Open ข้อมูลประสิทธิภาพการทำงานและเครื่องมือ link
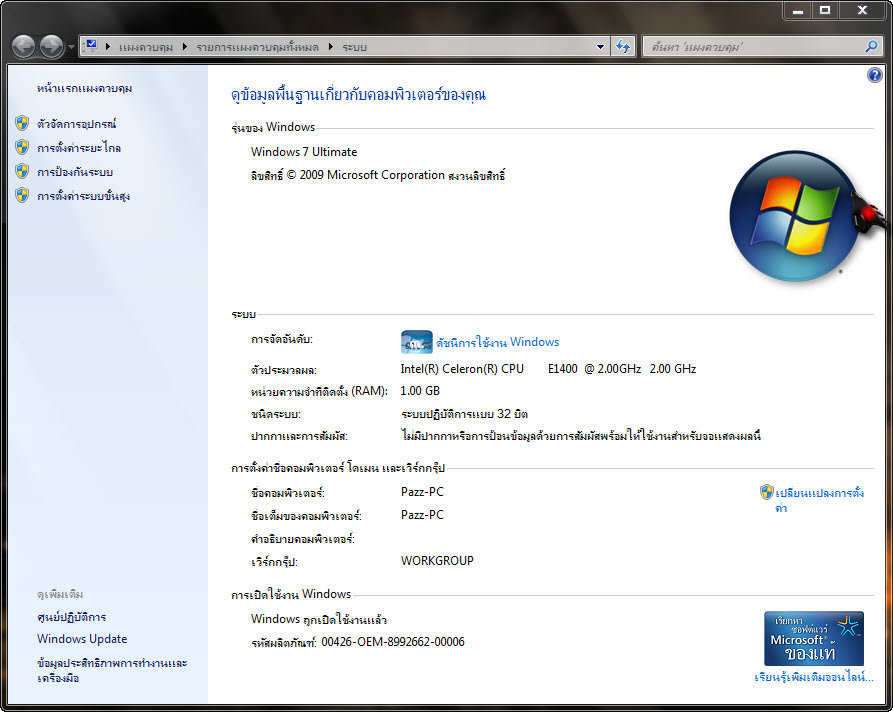Screen dimensions: 893x712 (112, 670)
